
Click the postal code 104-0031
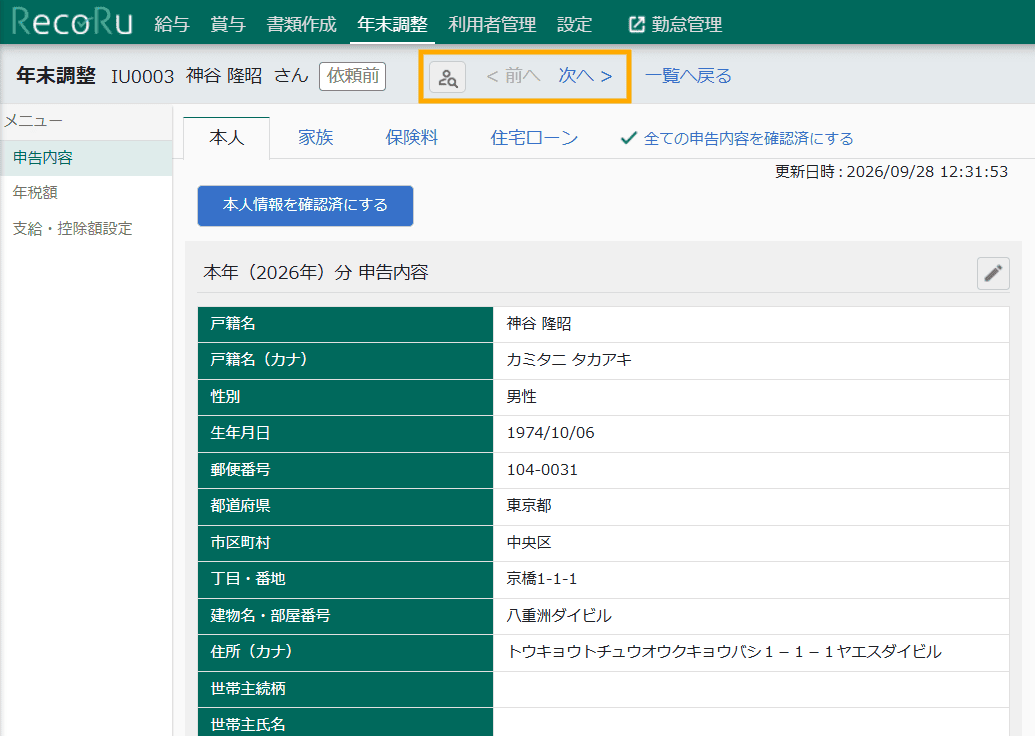[x=542, y=470]
